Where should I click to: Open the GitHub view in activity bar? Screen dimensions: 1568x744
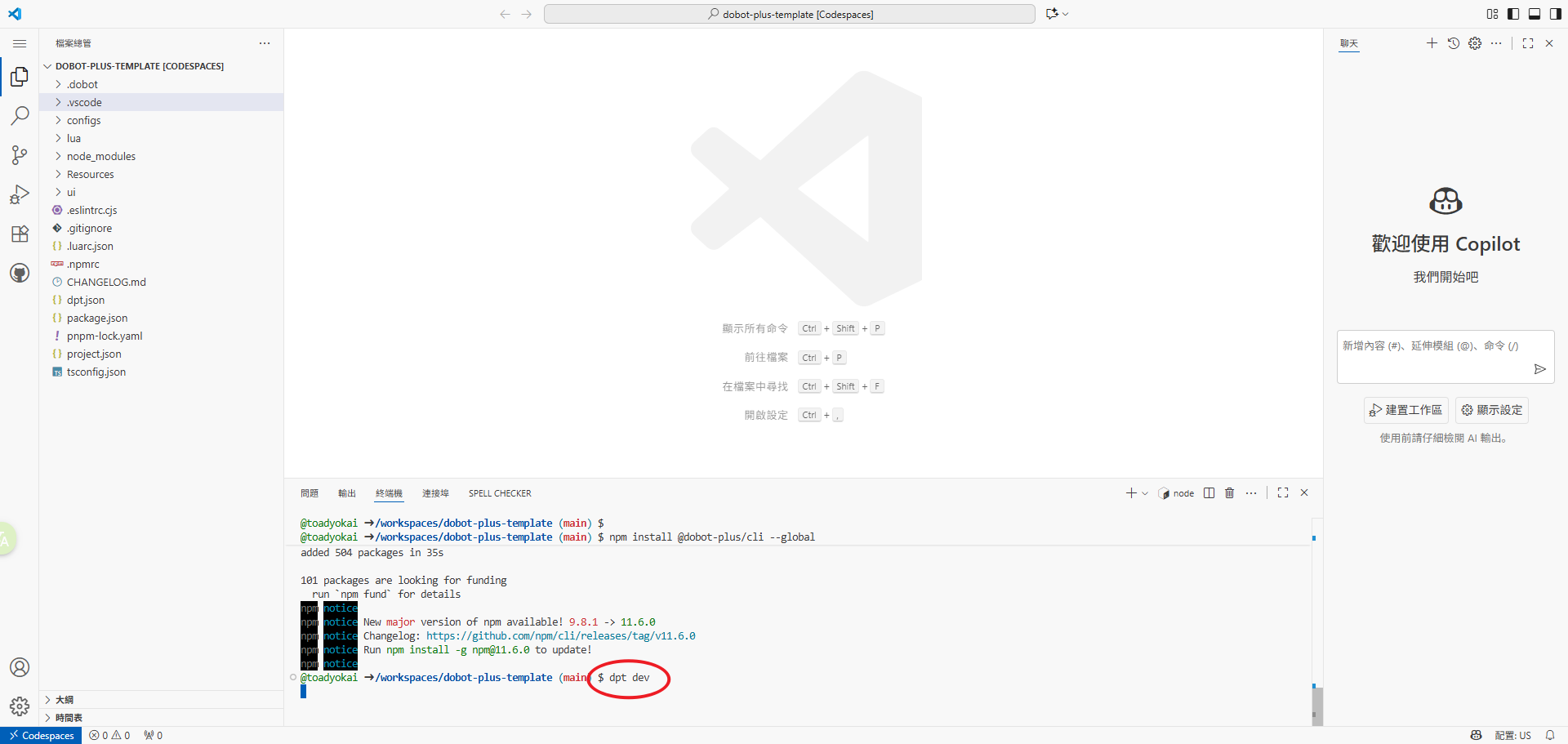pyautogui.click(x=20, y=274)
